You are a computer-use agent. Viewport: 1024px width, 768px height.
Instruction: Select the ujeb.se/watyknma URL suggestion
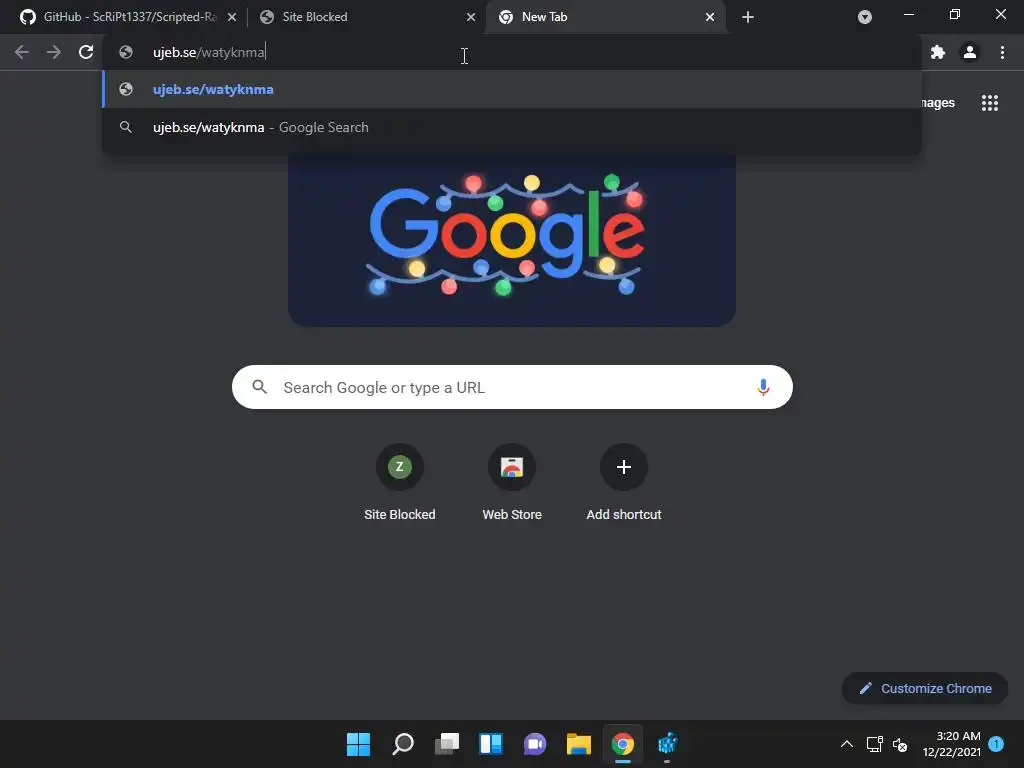coord(512,89)
